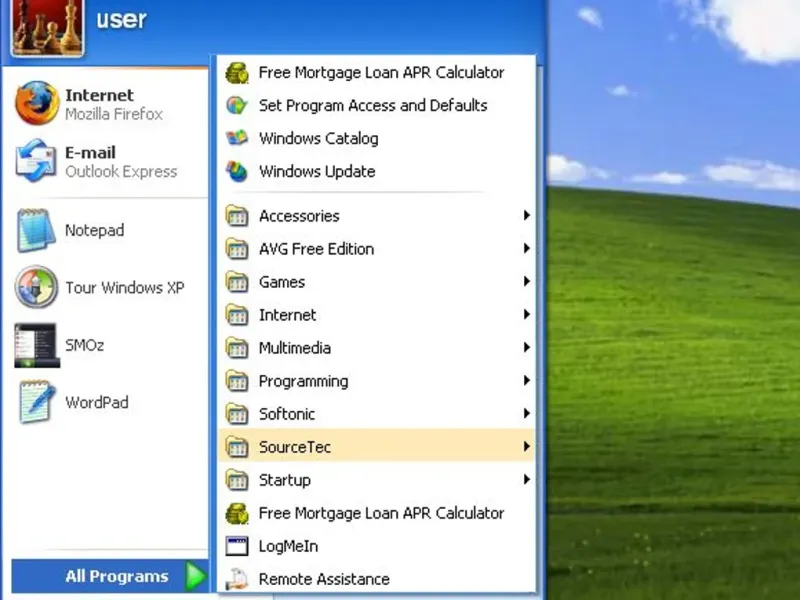Click the chess pieces user account picture
The width and height of the screenshot is (800, 600).
[x=47, y=26]
